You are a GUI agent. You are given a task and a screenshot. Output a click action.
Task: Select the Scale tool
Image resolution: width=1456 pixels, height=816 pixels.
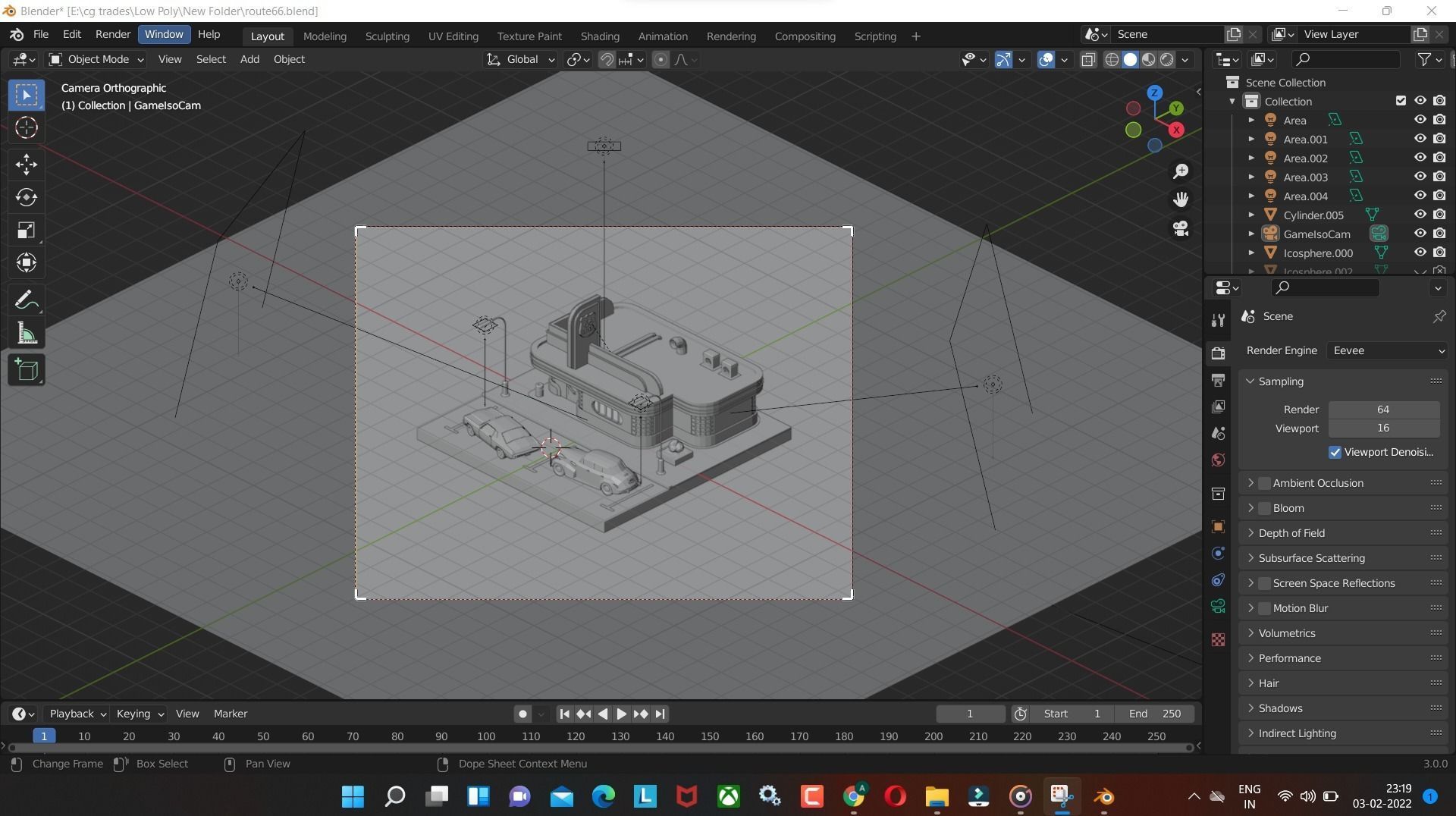tap(27, 231)
